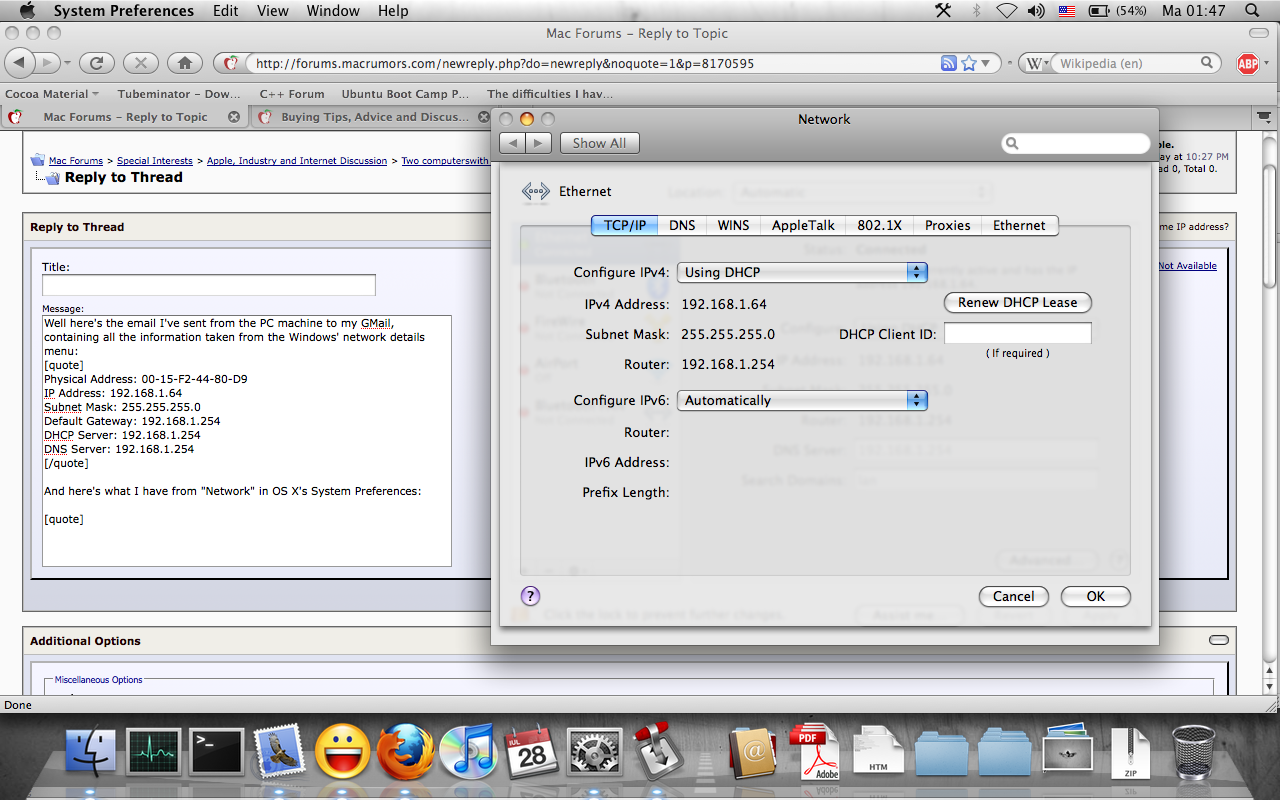Click the AirPort Wi-Fi menu bar icon
Screen dimensions: 1280x800
click(1006, 11)
